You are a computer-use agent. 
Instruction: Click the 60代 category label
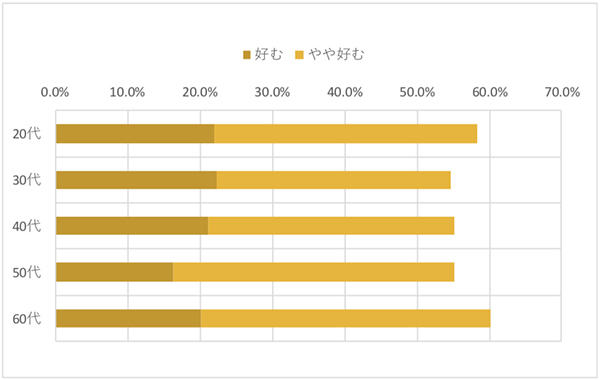pyautogui.click(x=26, y=318)
